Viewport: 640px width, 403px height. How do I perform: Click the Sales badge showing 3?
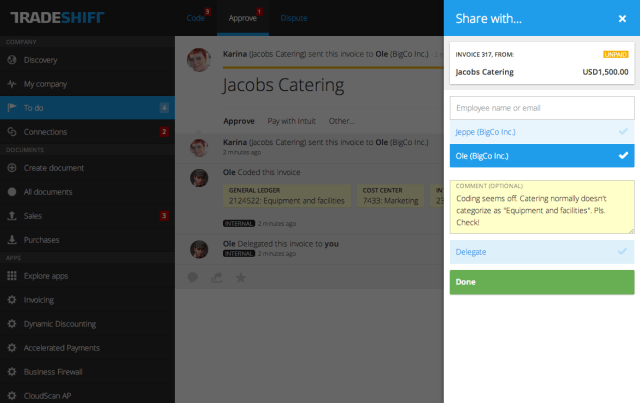(x=164, y=216)
